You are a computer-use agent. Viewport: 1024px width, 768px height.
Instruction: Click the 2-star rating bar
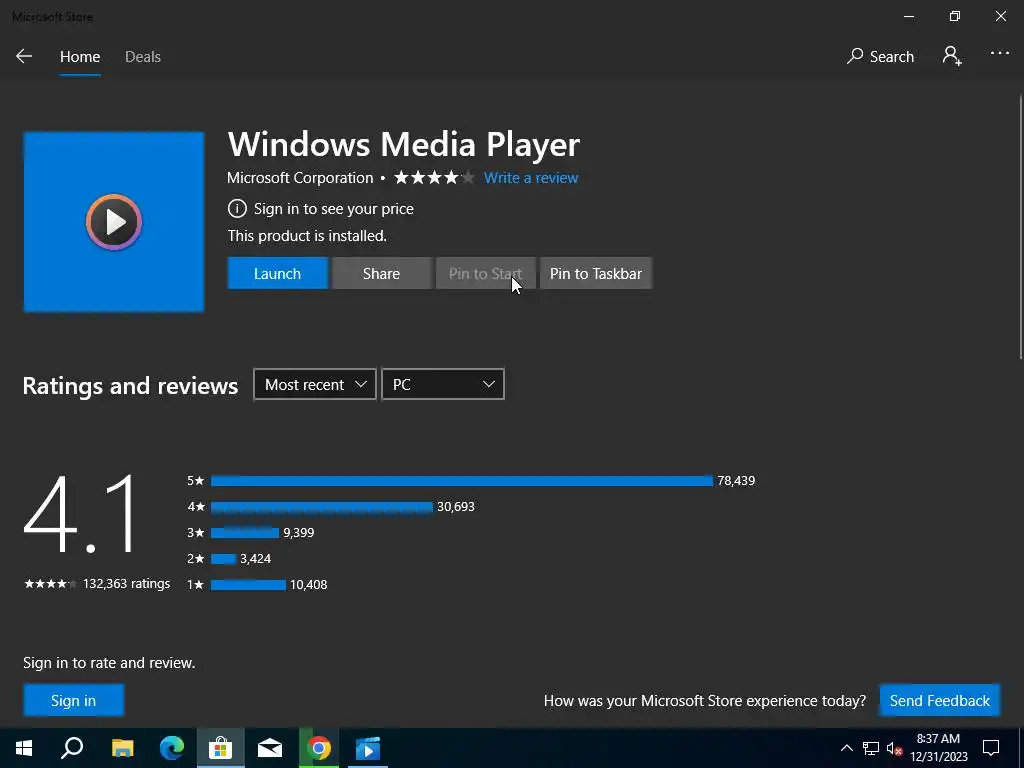(223, 559)
